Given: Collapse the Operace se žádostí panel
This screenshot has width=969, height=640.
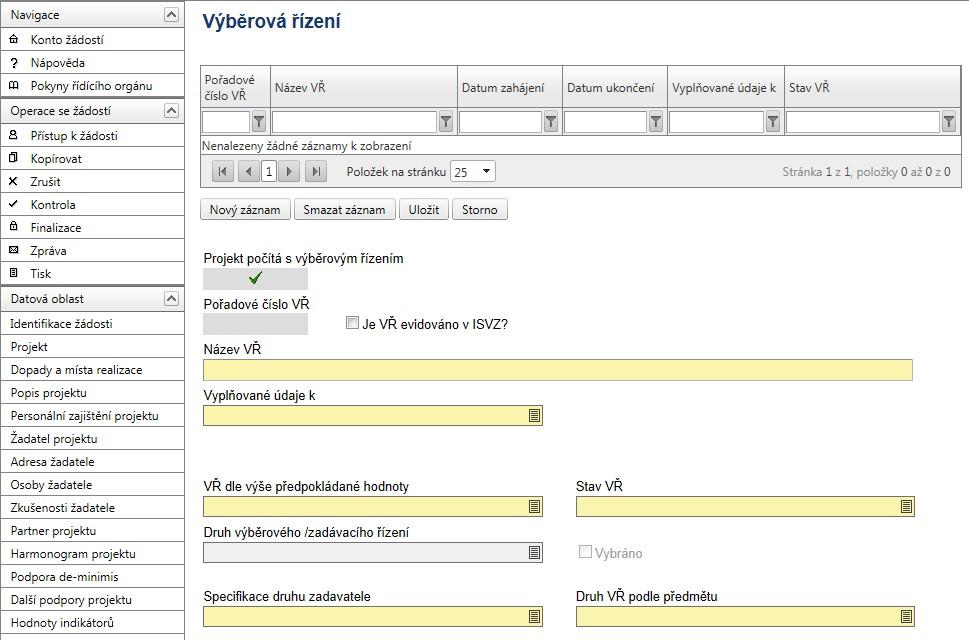Looking at the screenshot, I should (171, 111).
